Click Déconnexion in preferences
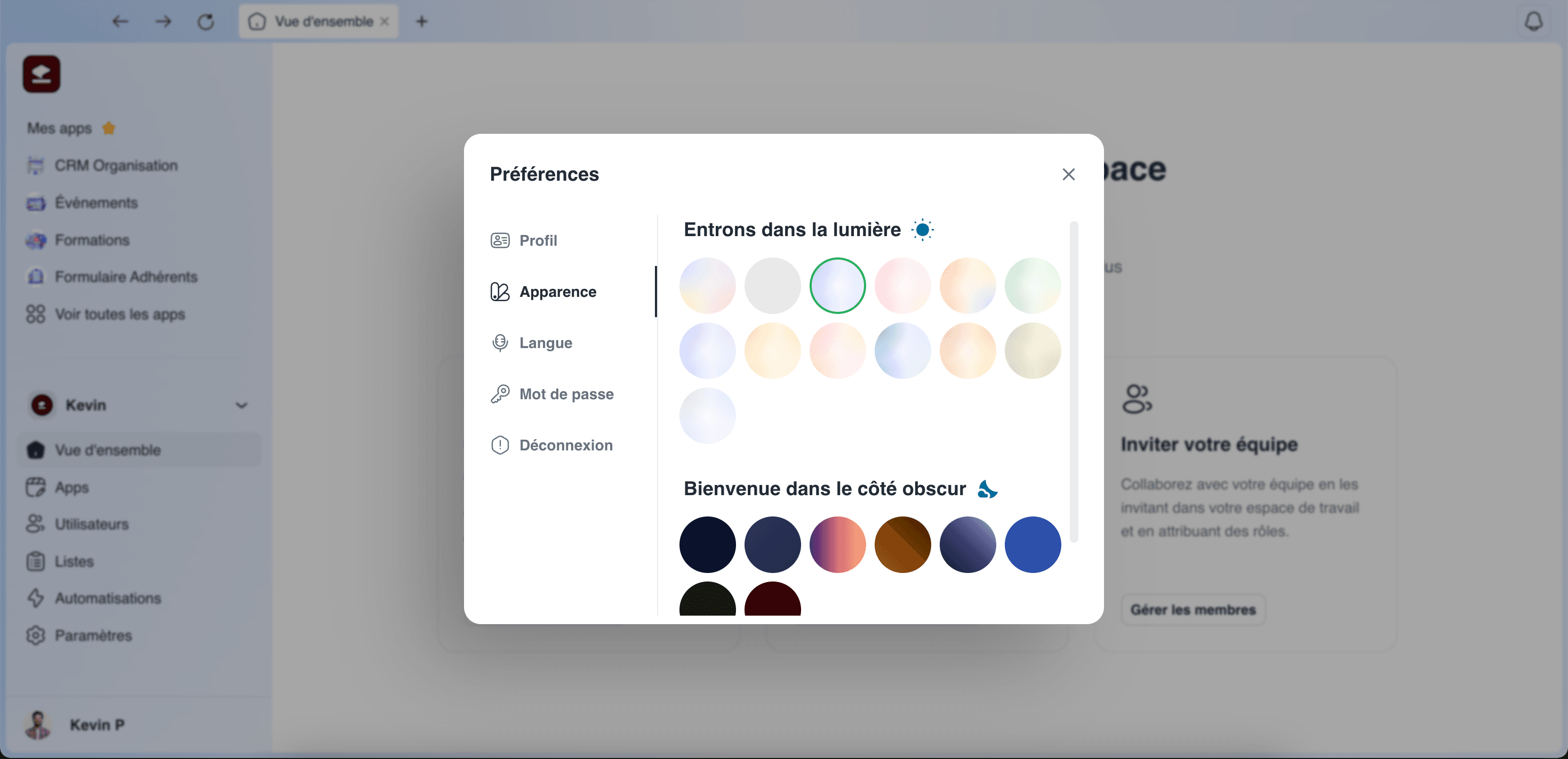This screenshot has width=1568, height=759. click(x=551, y=445)
